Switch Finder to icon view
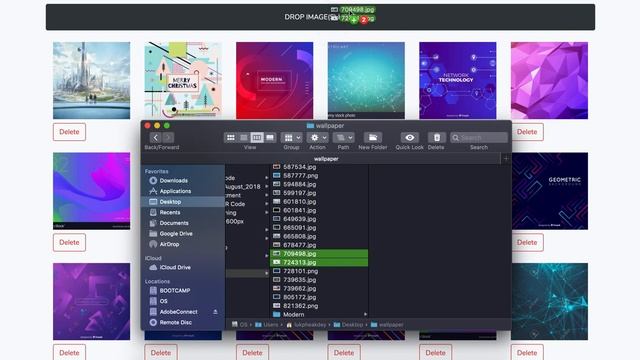 click(x=231, y=138)
